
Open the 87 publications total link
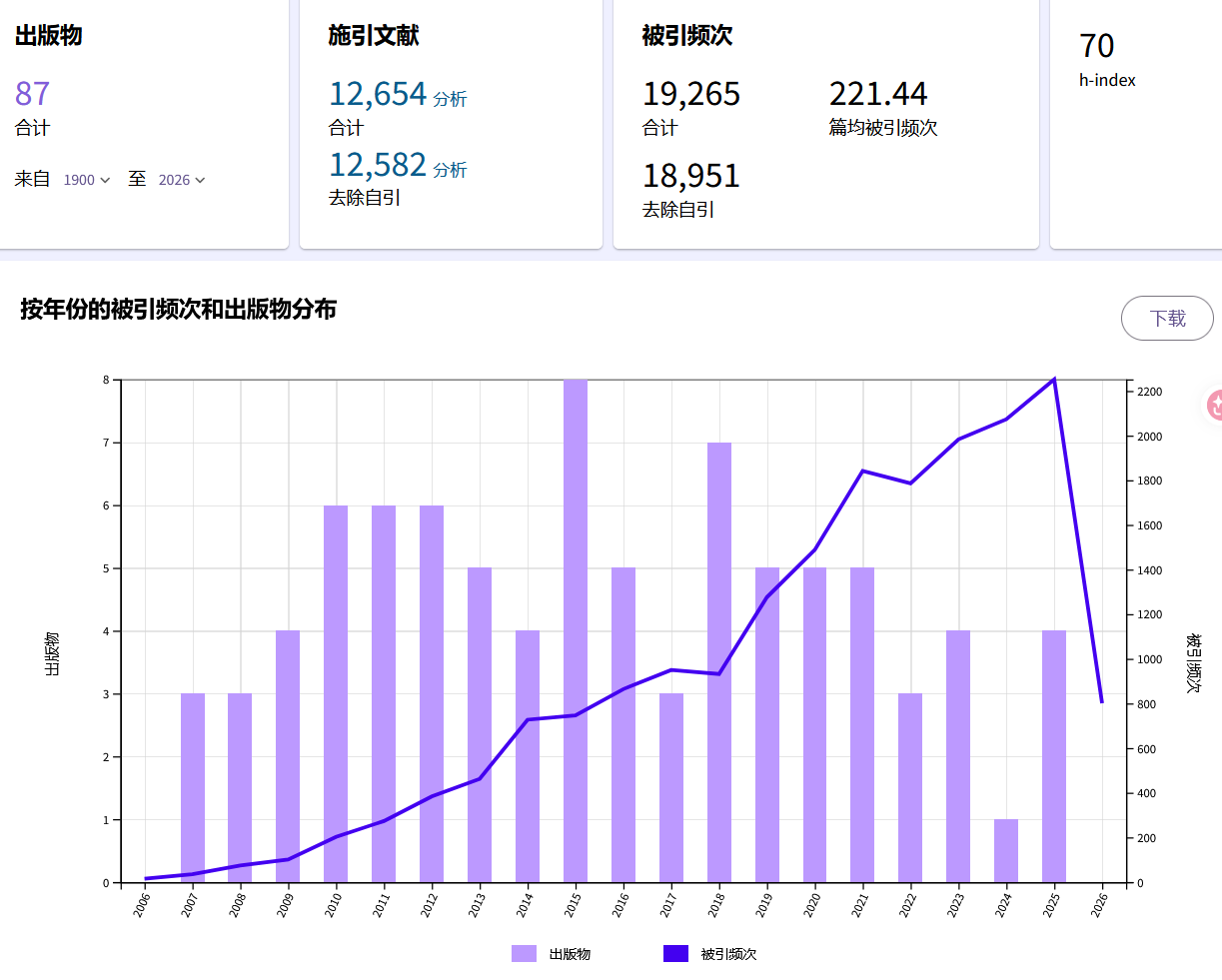pos(32,94)
